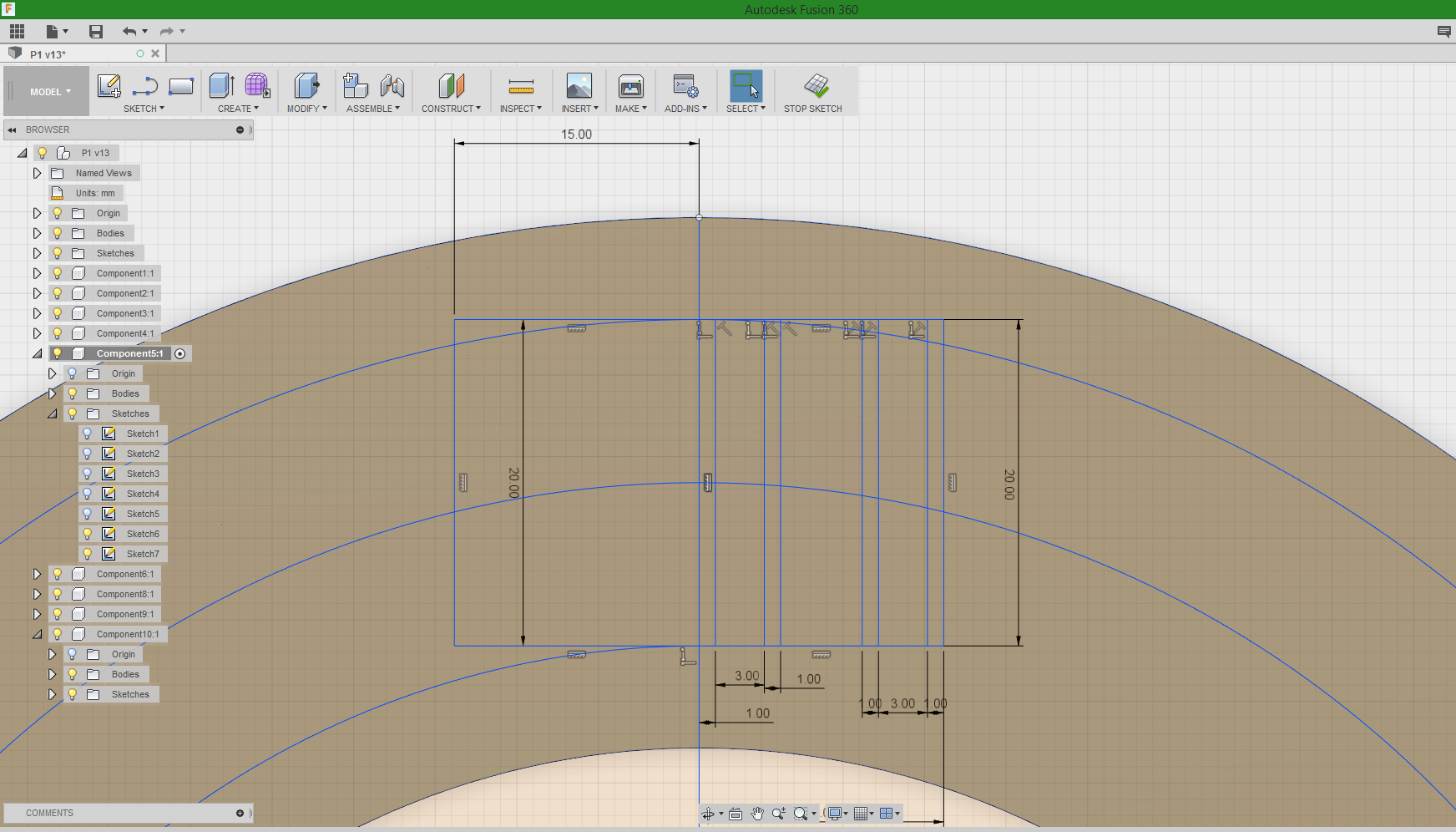Image resolution: width=1456 pixels, height=832 pixels.
Task: Close the P1 v13 document tab
Action: point(155,53)
